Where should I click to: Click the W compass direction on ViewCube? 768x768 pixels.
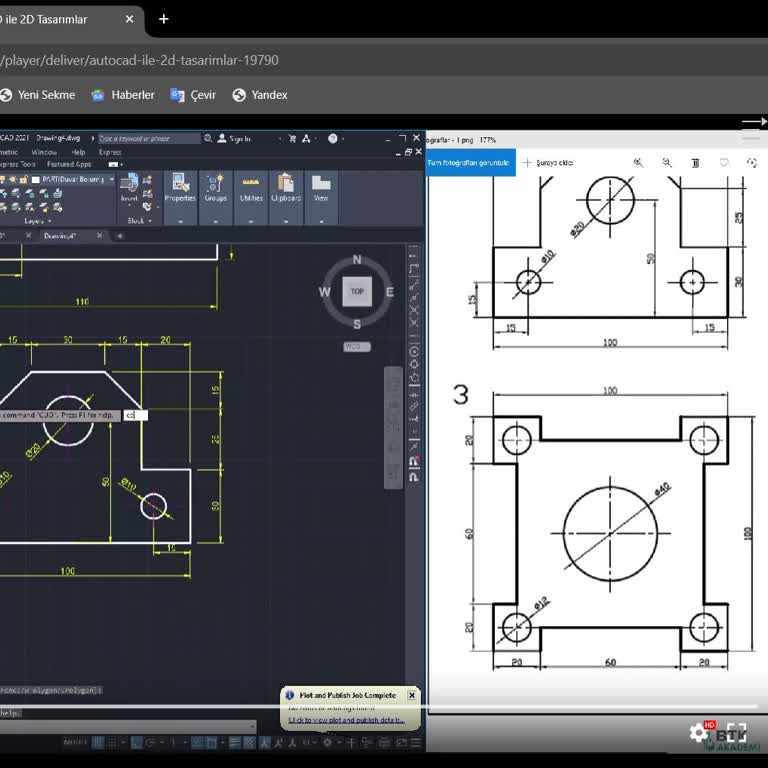(x=324, y=292)
